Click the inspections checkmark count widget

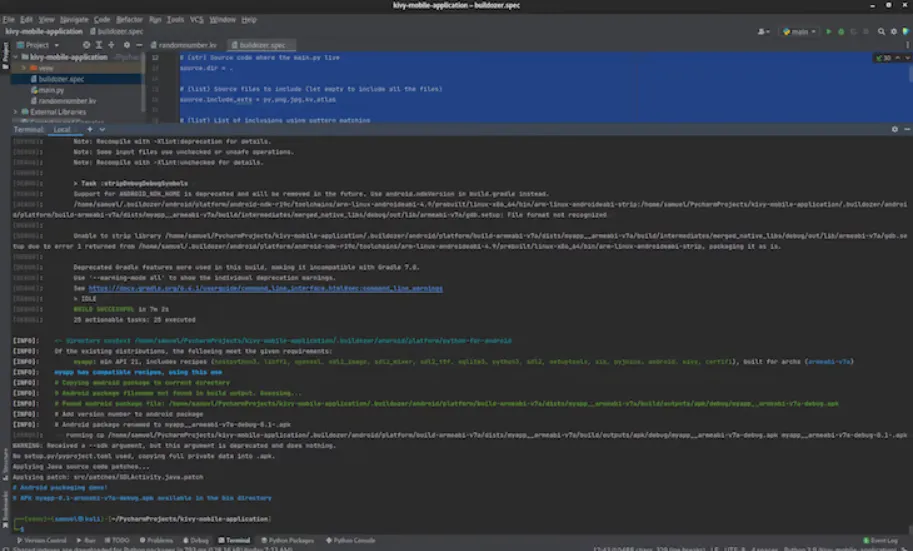(x=883, y=58)
